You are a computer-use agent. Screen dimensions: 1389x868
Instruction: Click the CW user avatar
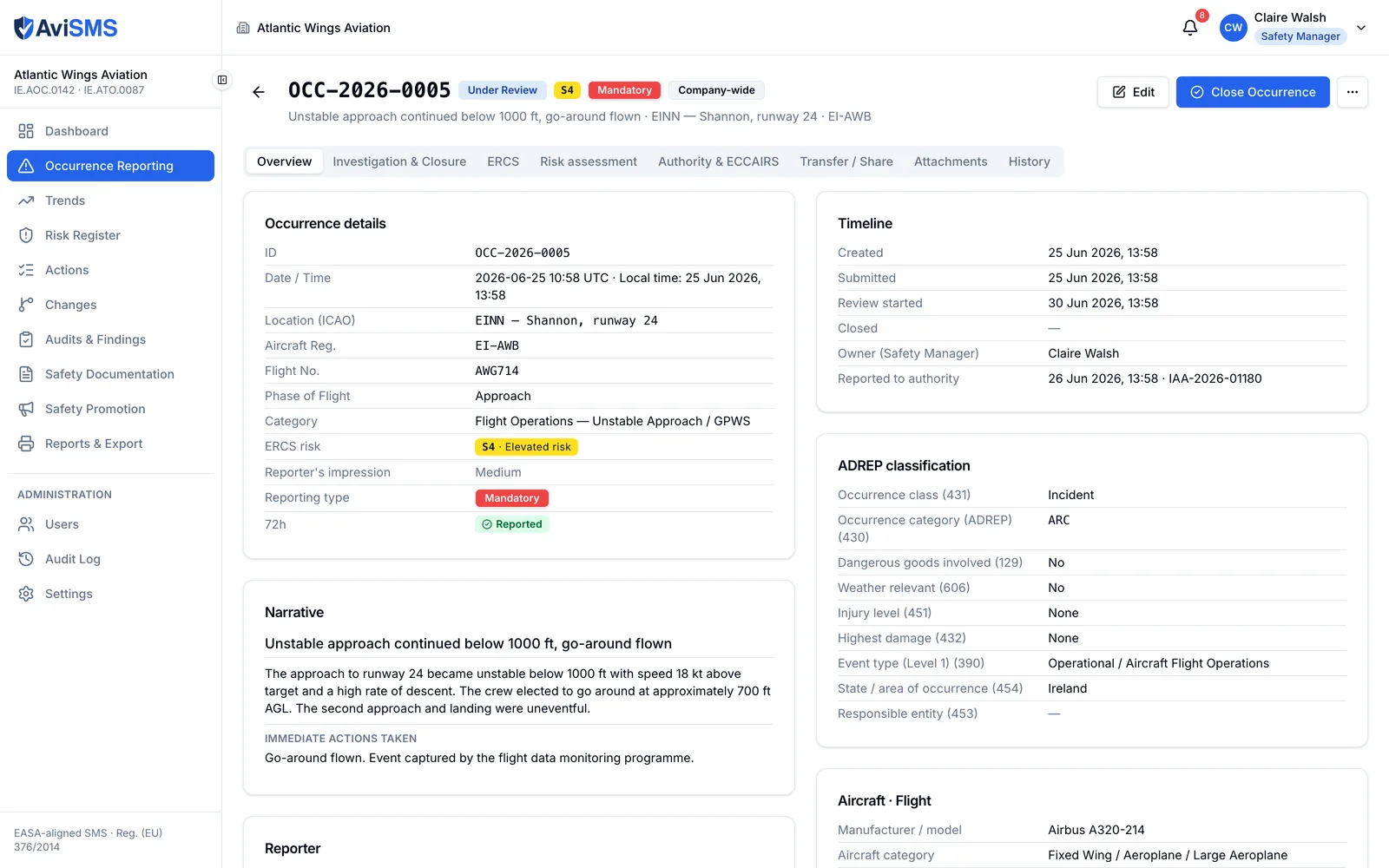coord(1233,28)
